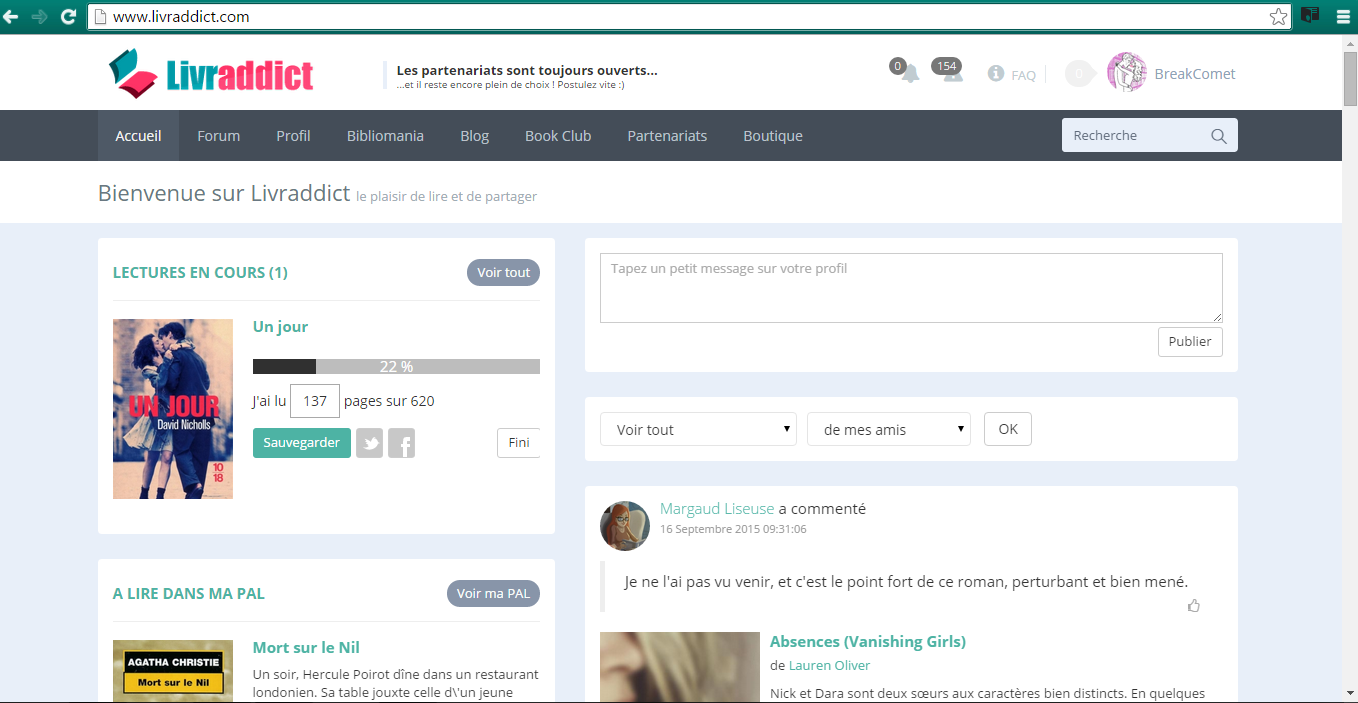Click the browser forward arrow
This screenshot has height=703, width=1358.
(x=40, y=16)
